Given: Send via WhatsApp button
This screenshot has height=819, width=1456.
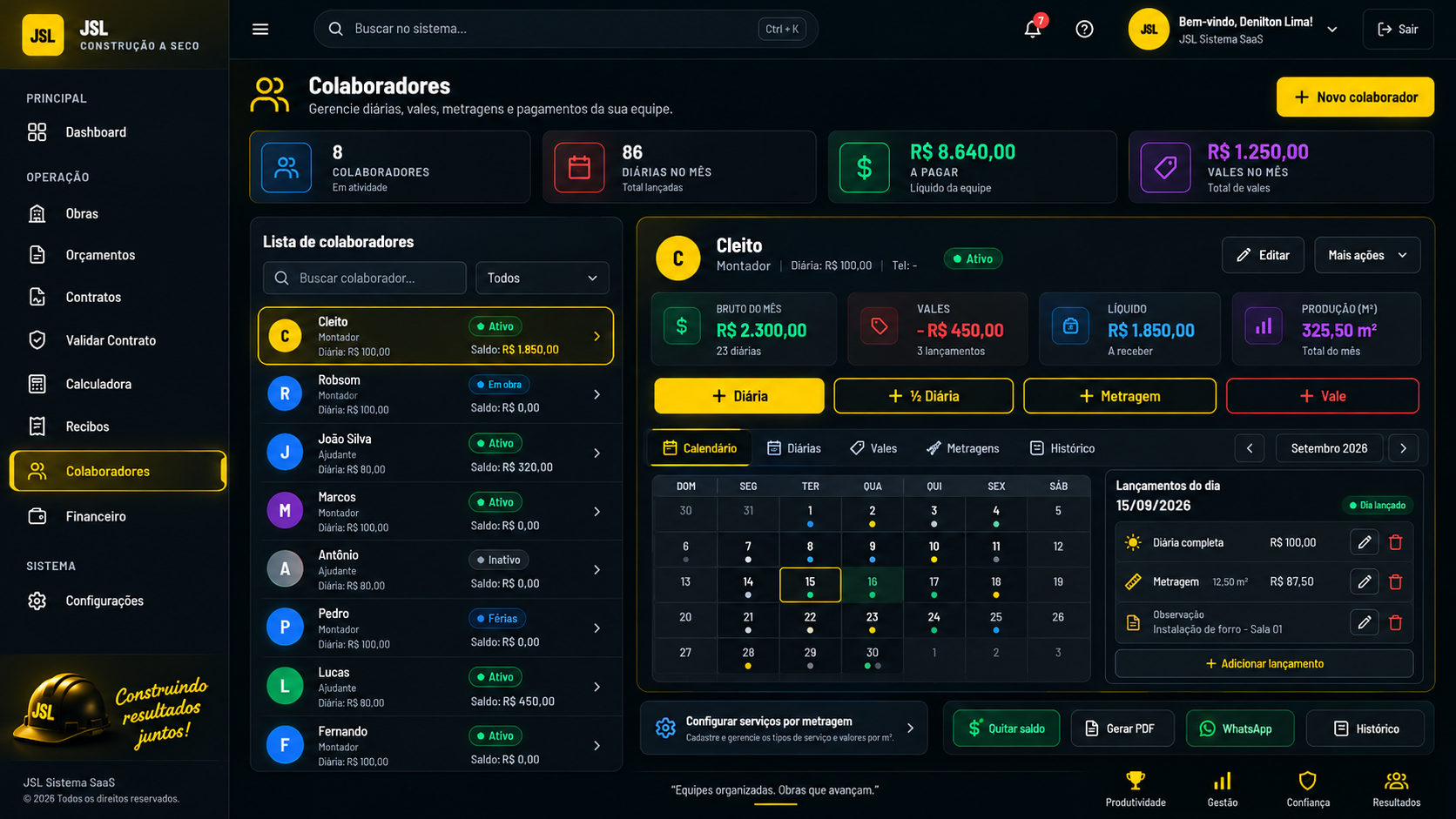Looking at the screenshot, I should tap(1240, 728).
